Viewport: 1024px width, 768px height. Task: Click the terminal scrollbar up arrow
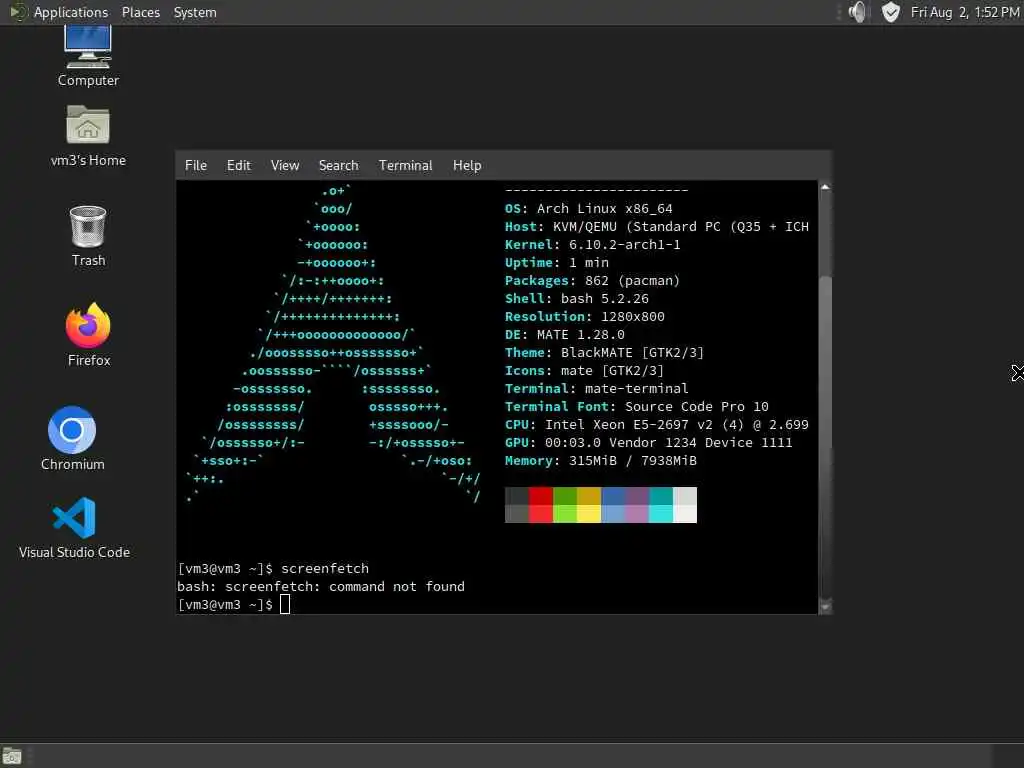click(825, 187)
